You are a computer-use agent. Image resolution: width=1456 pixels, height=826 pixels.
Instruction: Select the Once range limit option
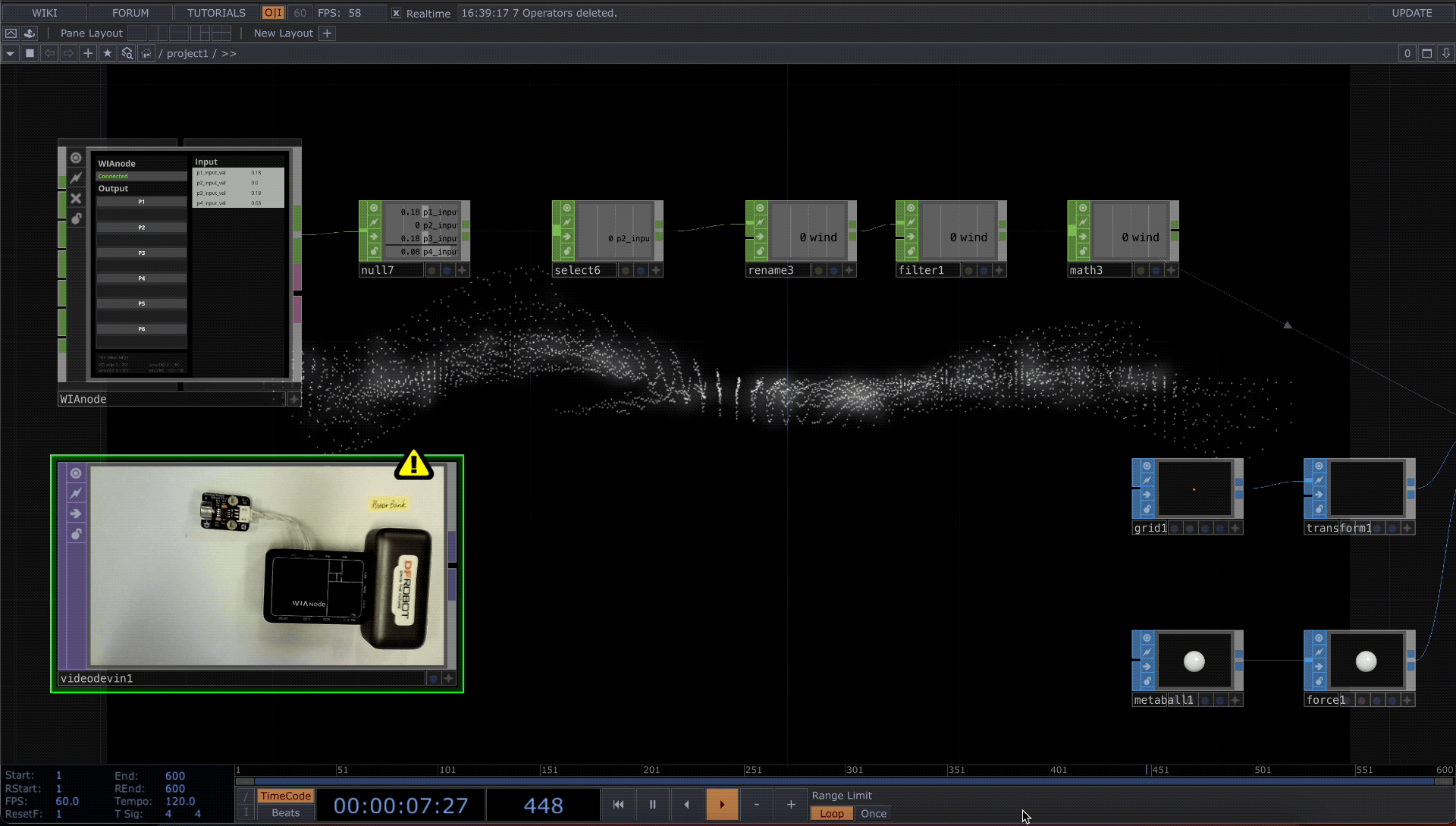point(873,813)
